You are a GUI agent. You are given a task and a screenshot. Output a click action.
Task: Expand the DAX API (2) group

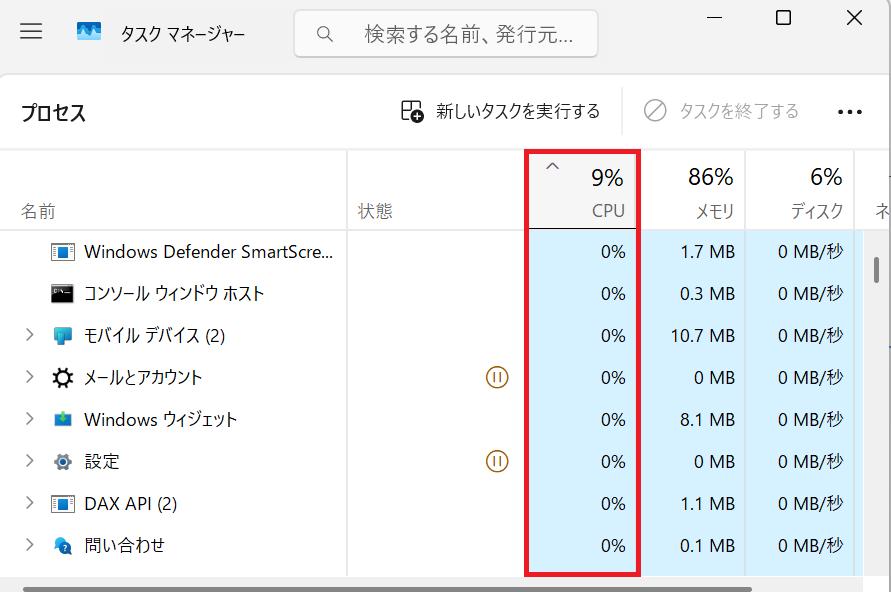coord(27,503)
